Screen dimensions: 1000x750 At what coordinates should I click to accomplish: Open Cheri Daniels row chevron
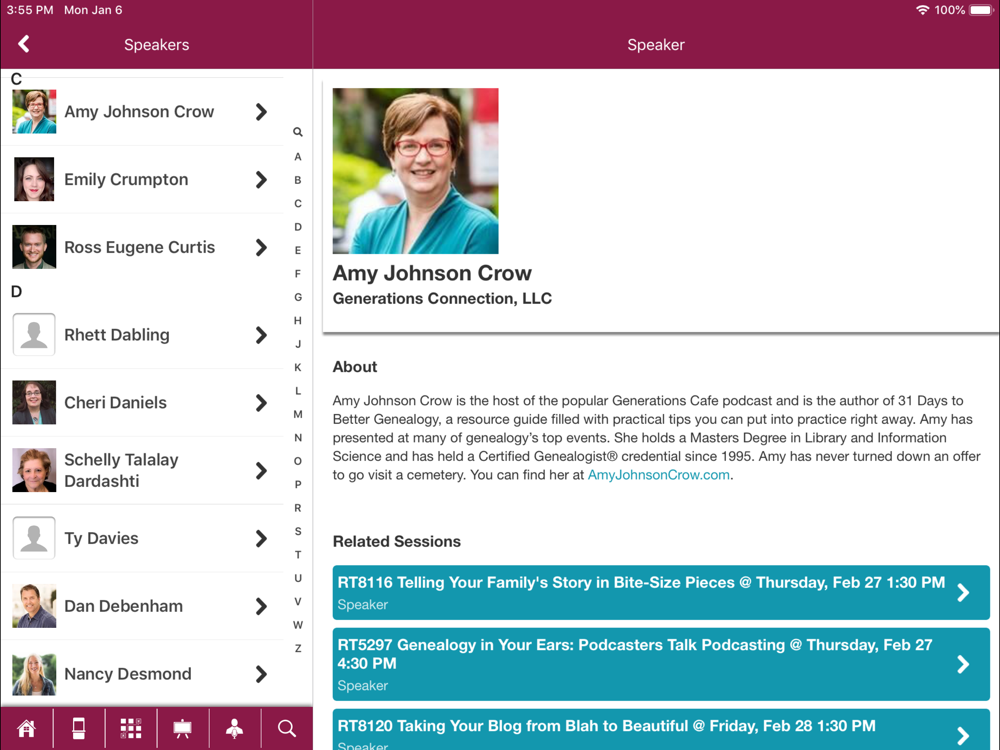tap(261, 402)
